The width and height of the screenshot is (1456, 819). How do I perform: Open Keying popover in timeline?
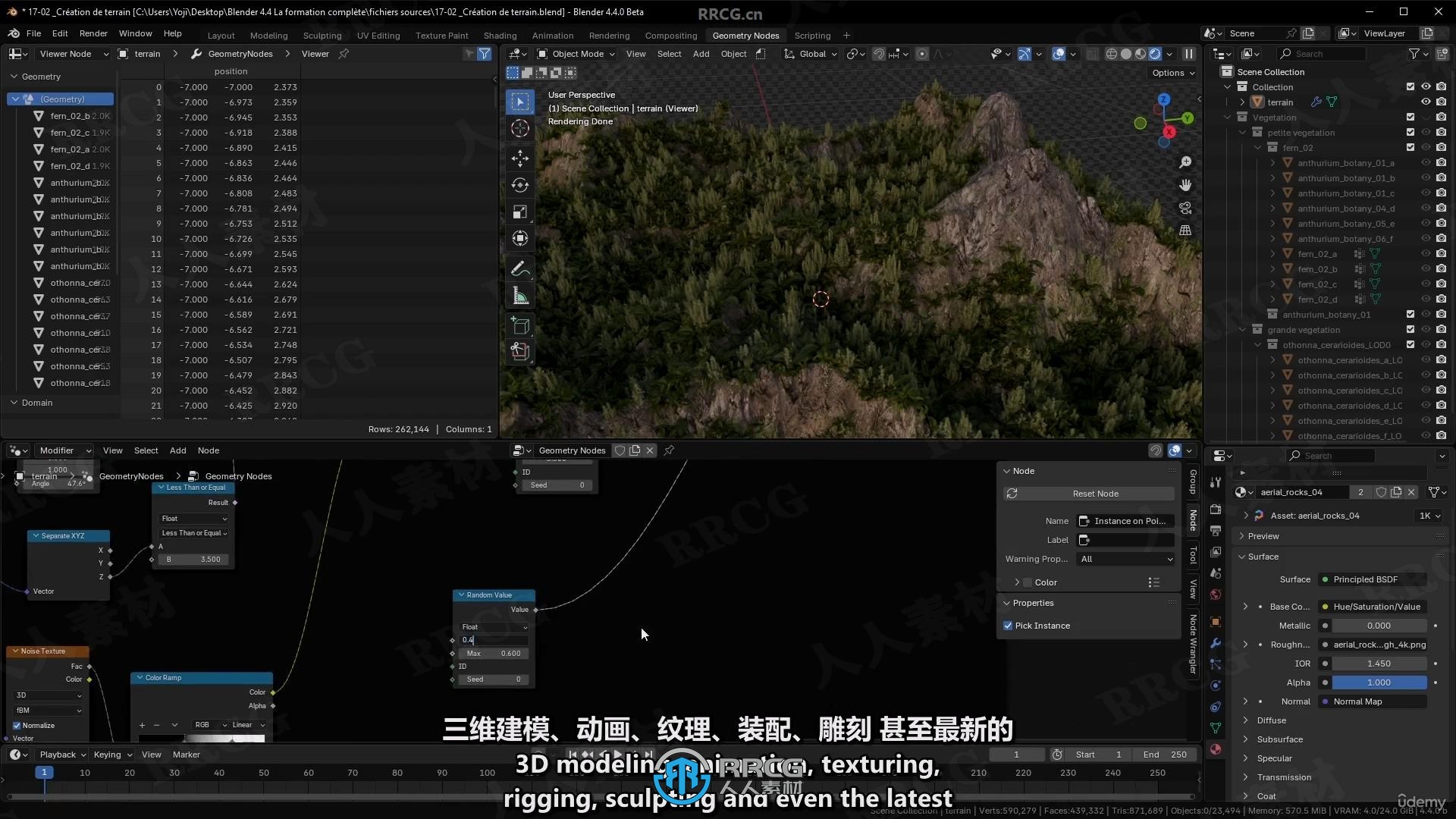tap(111, 755)
